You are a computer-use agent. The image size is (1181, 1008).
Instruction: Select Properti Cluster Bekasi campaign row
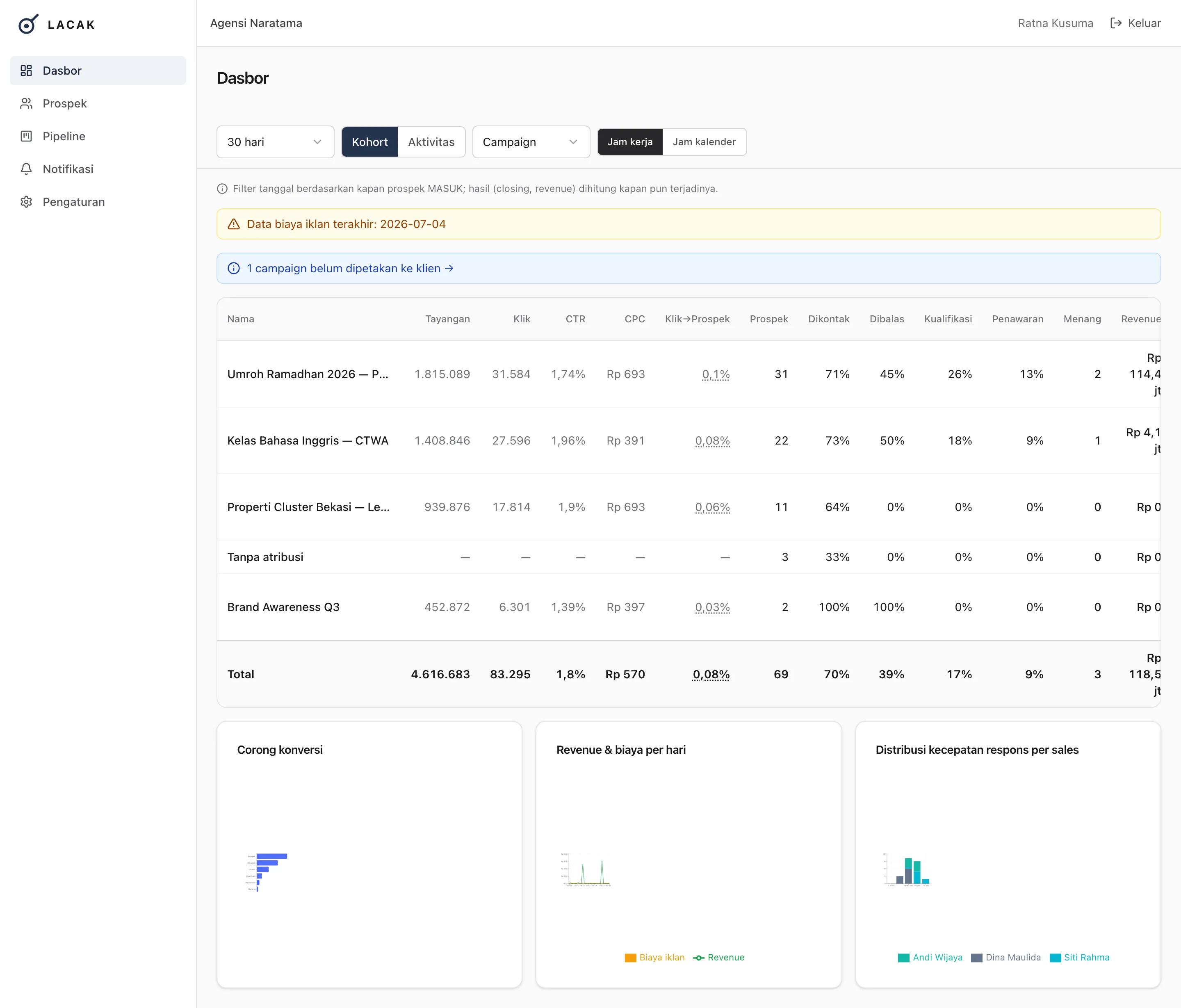click(689, 507)
